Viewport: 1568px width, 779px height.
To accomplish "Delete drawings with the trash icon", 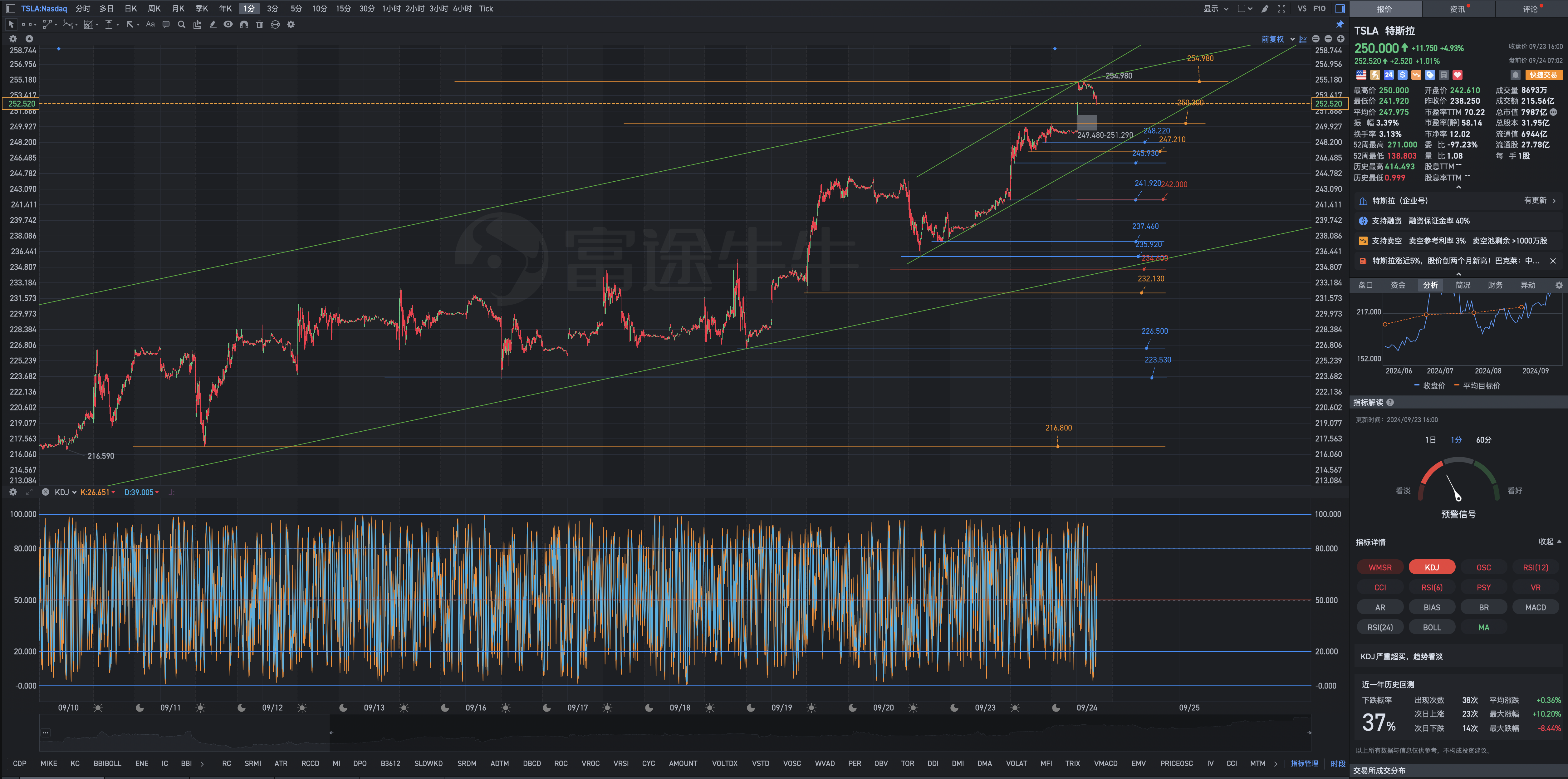I will coord(260,24).
